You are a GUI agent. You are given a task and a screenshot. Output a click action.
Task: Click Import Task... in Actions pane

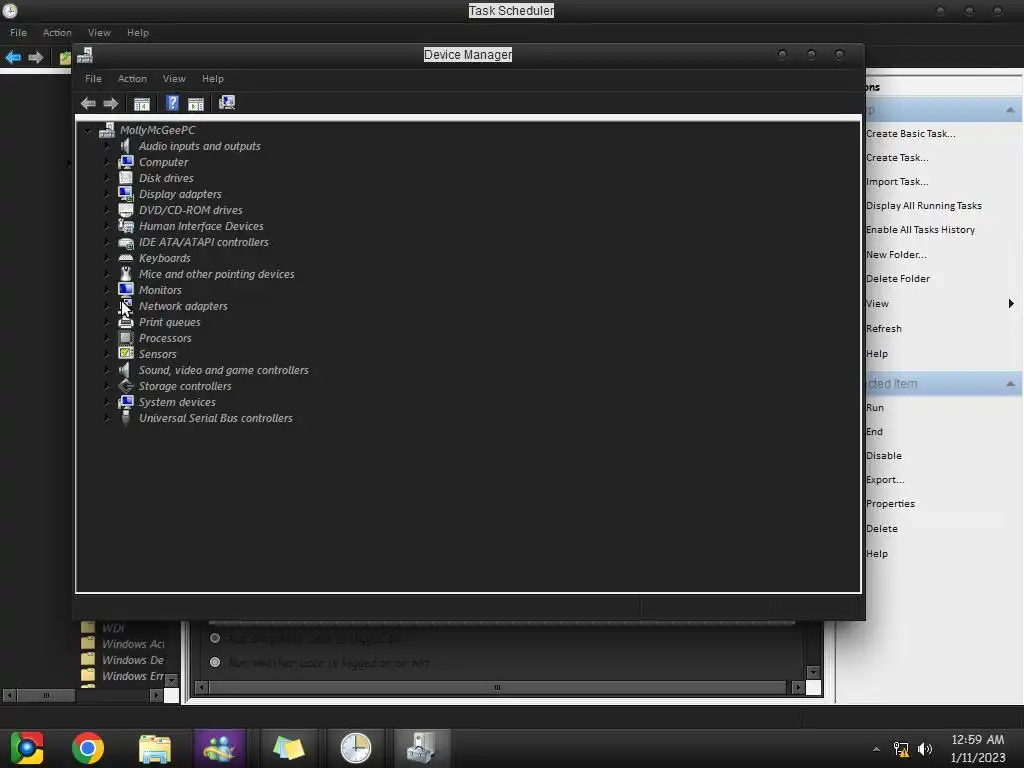[x=897, y=182]
